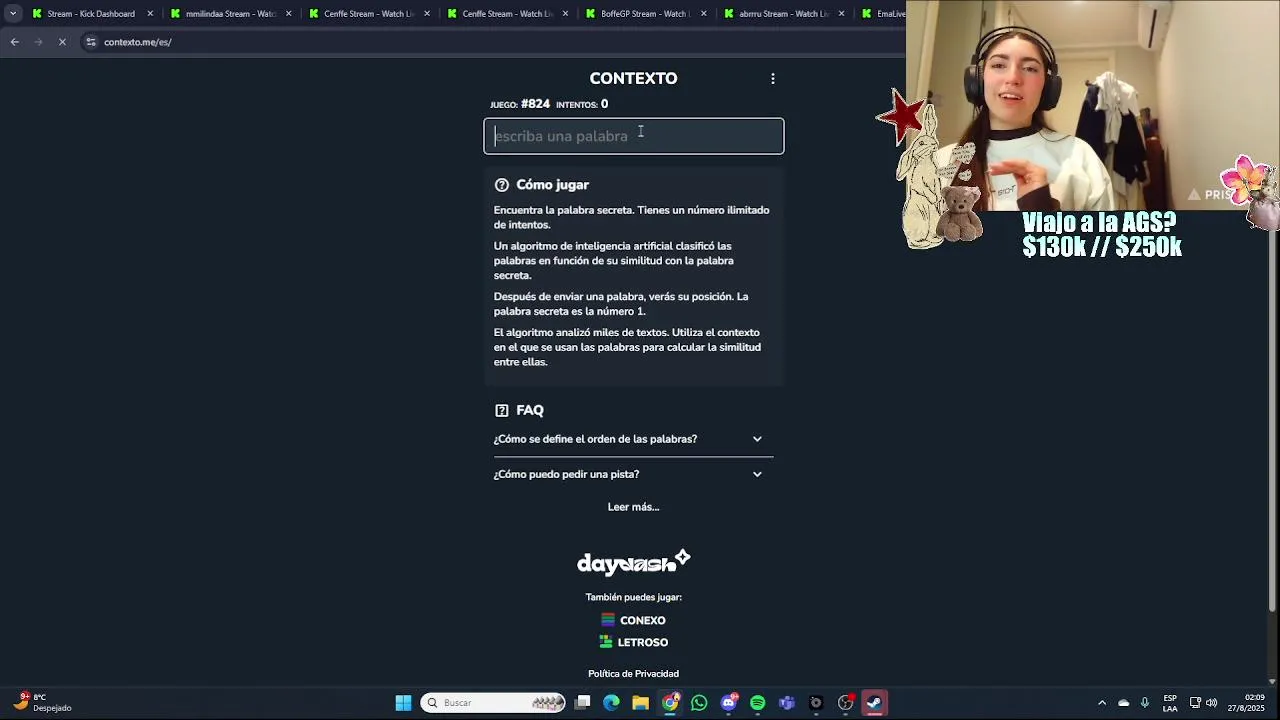Open the network tray icon
1280x720 pixels.
coord(1195,703)
